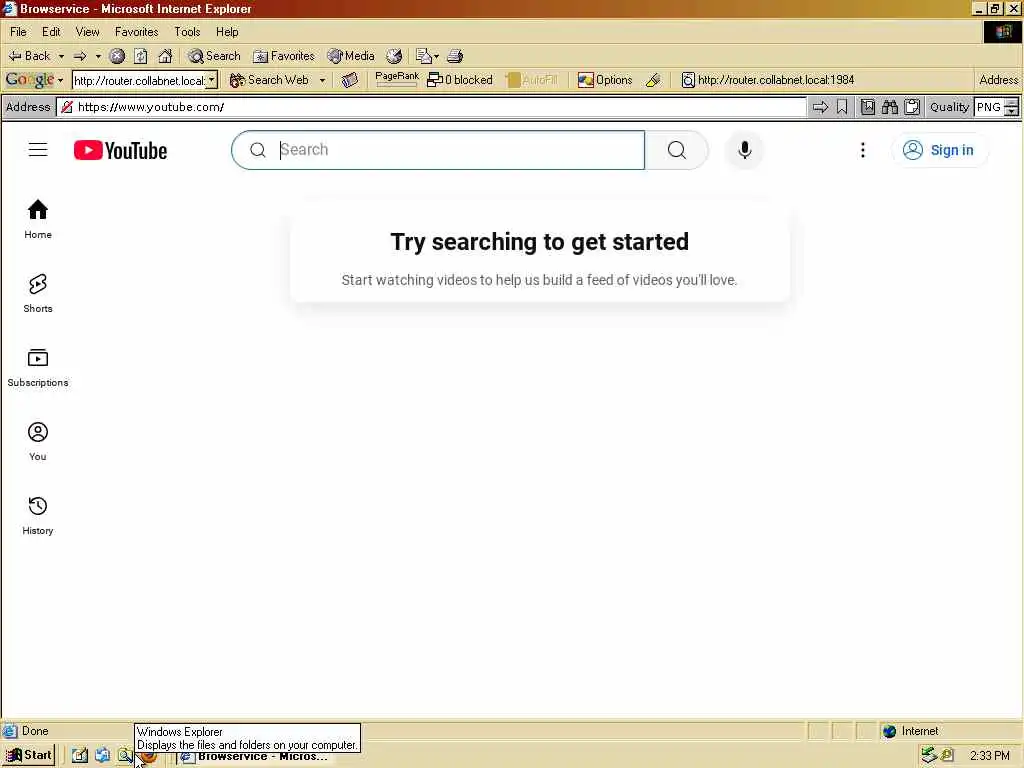Click the PageRank indicator

coord(396,79)
